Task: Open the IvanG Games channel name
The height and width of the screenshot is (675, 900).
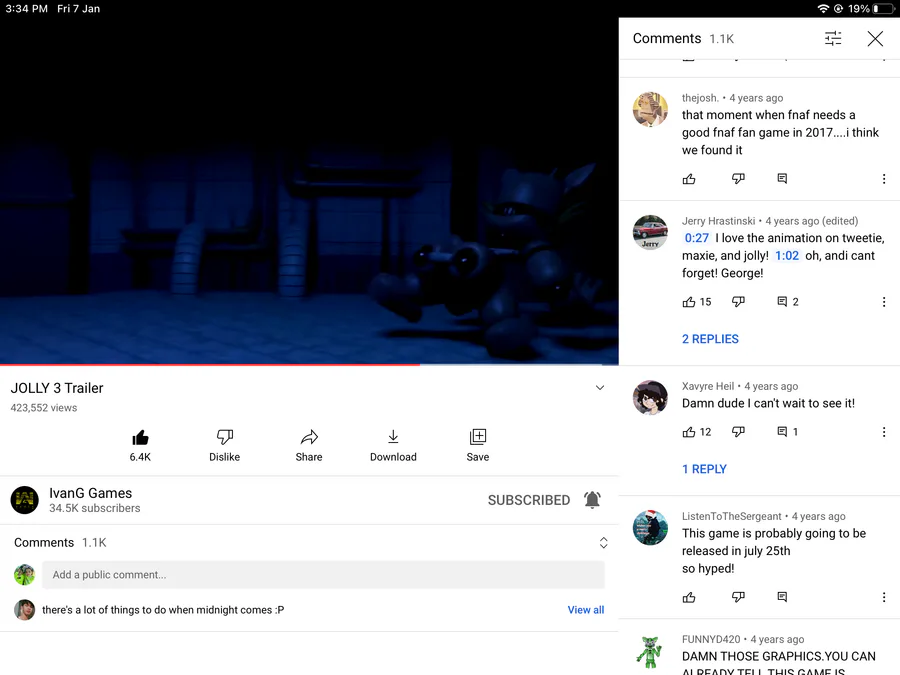Action: click(91, 493)
